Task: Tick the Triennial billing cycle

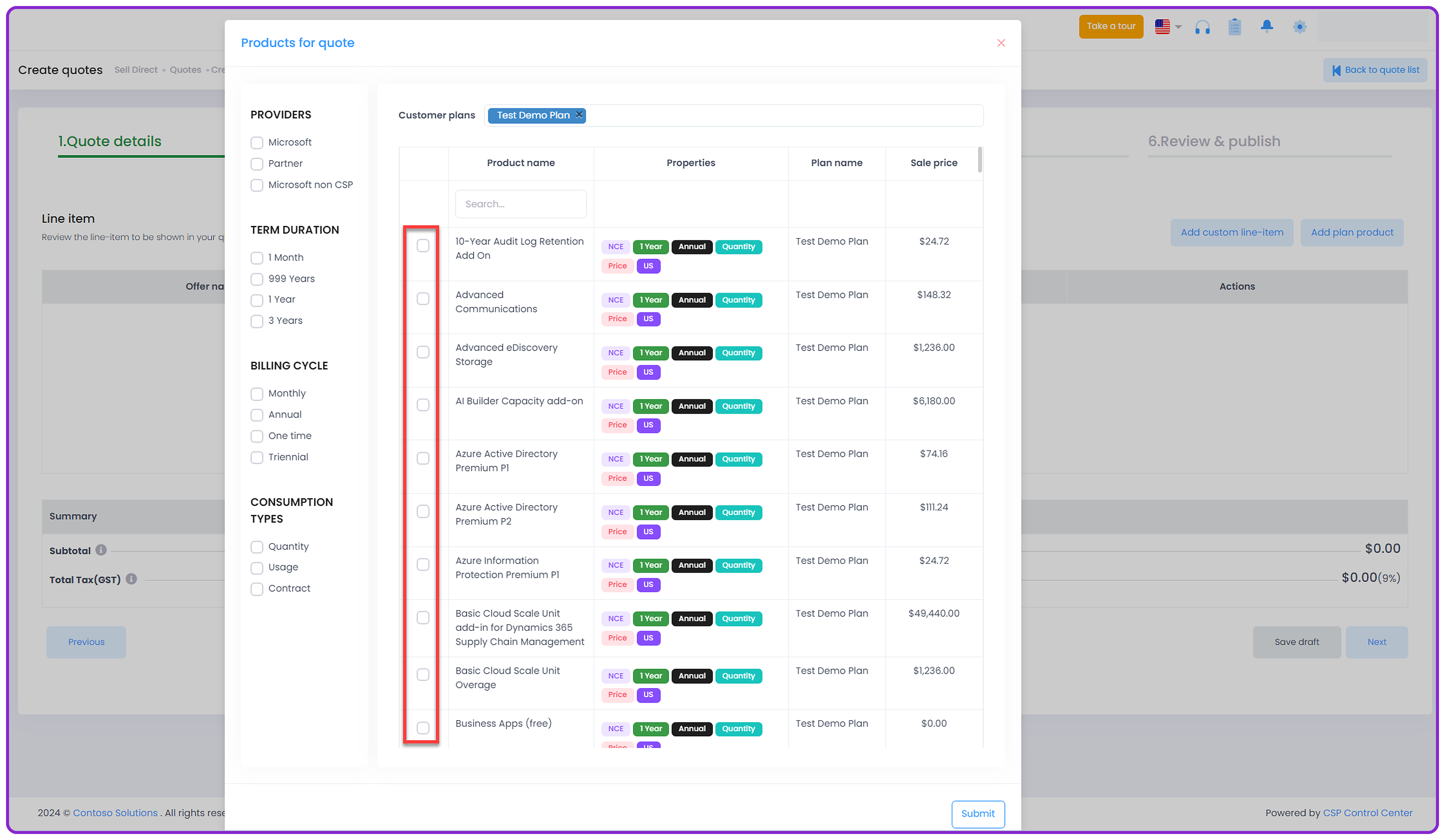Action: (x=257, y=457)
